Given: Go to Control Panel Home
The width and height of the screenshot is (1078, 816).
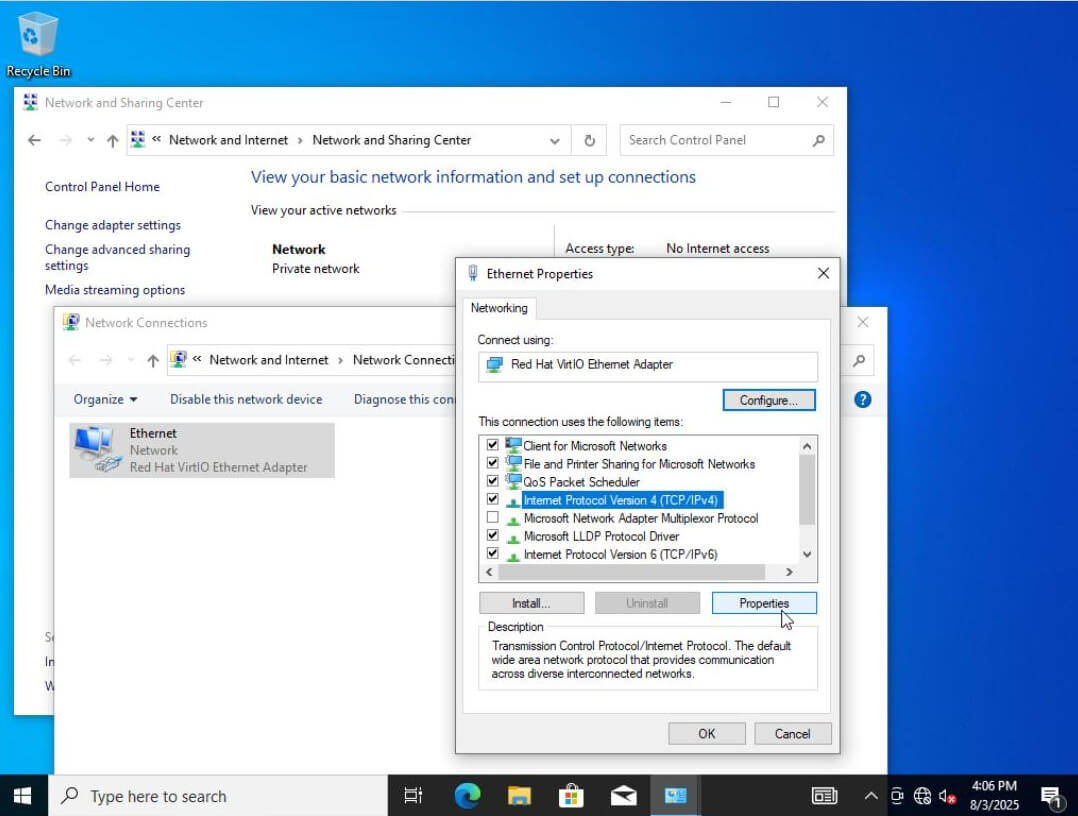Looking at the screenshot, I should 102,186.
